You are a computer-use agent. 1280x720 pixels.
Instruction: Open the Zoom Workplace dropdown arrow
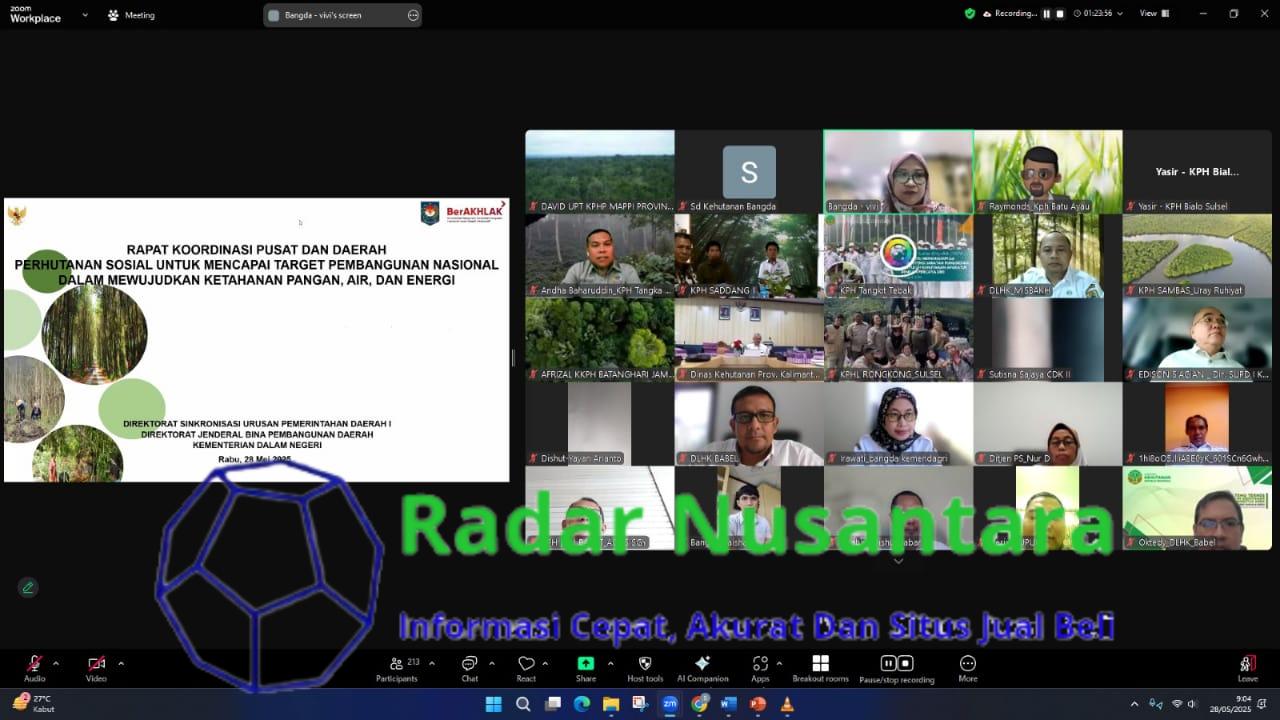pyautogui.click(x=84, y=15)
